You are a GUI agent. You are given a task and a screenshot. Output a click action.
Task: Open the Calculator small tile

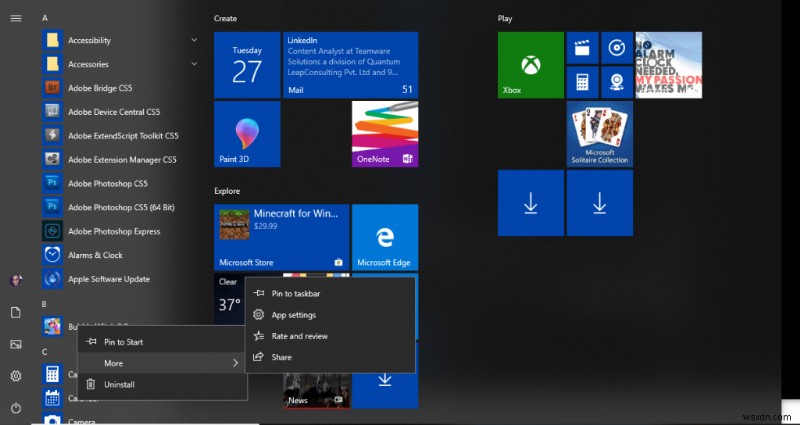point(582,82)
